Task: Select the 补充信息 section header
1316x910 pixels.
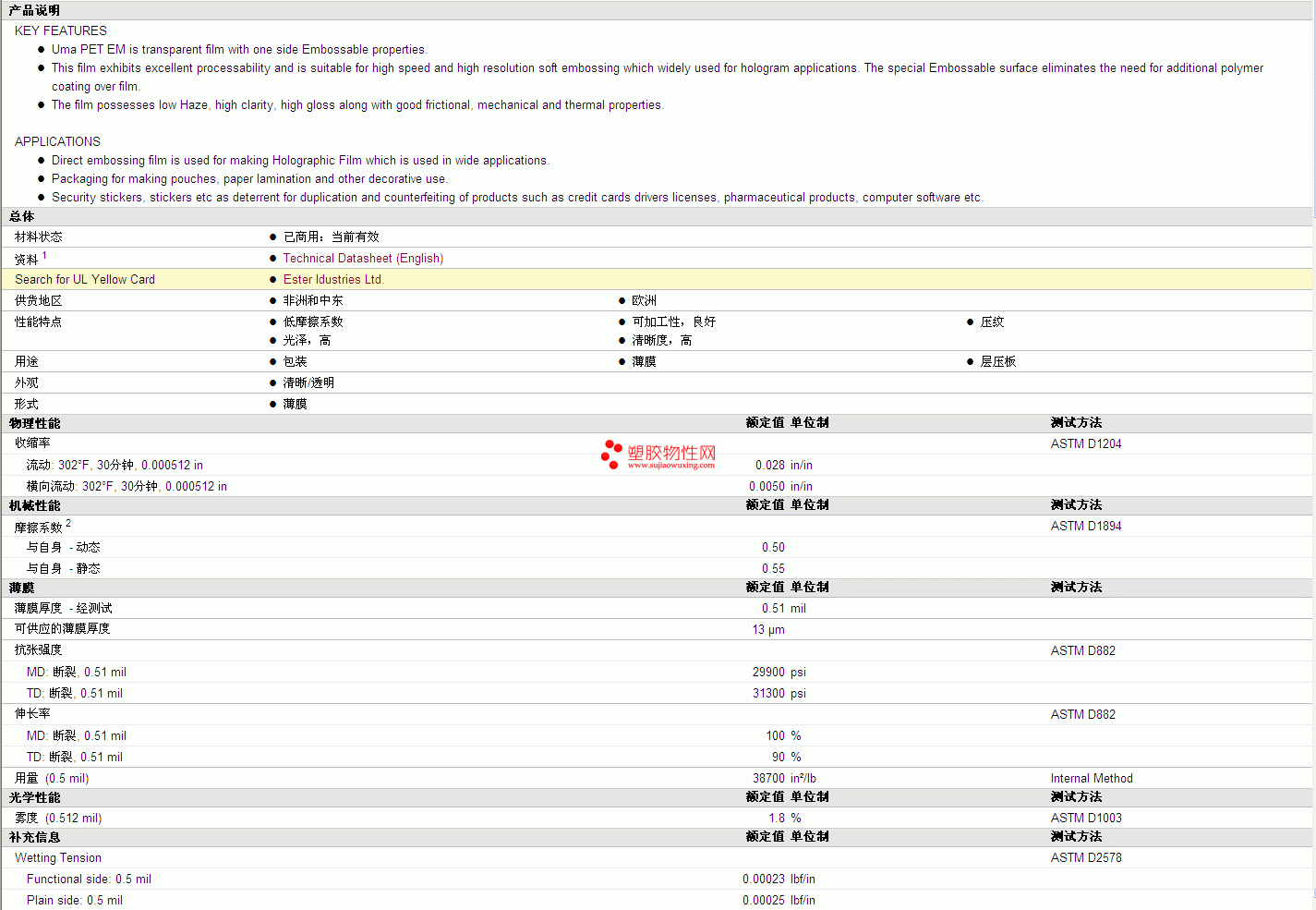Action: click(x=35, y=838)
